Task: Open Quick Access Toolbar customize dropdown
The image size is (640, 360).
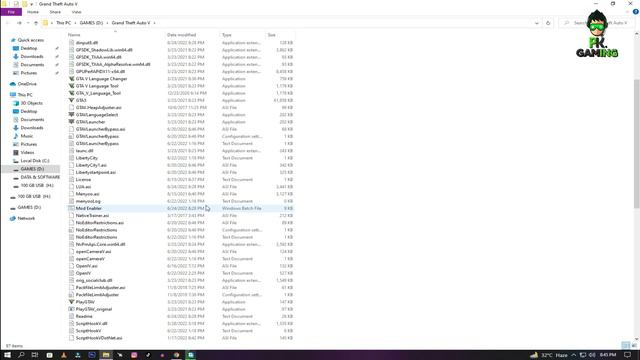Action: [31, 4]
